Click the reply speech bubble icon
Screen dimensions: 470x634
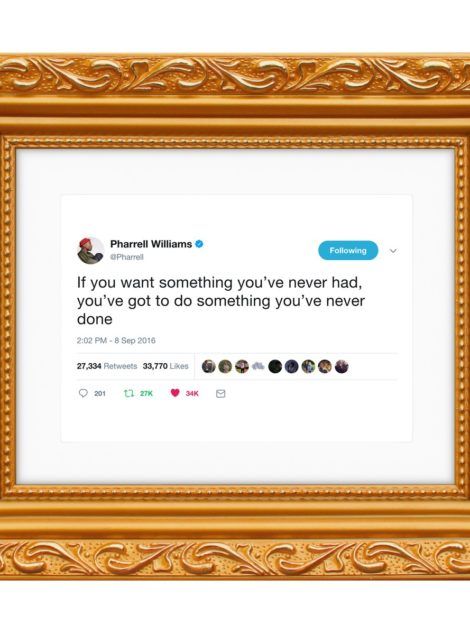(x=83, y=393)
